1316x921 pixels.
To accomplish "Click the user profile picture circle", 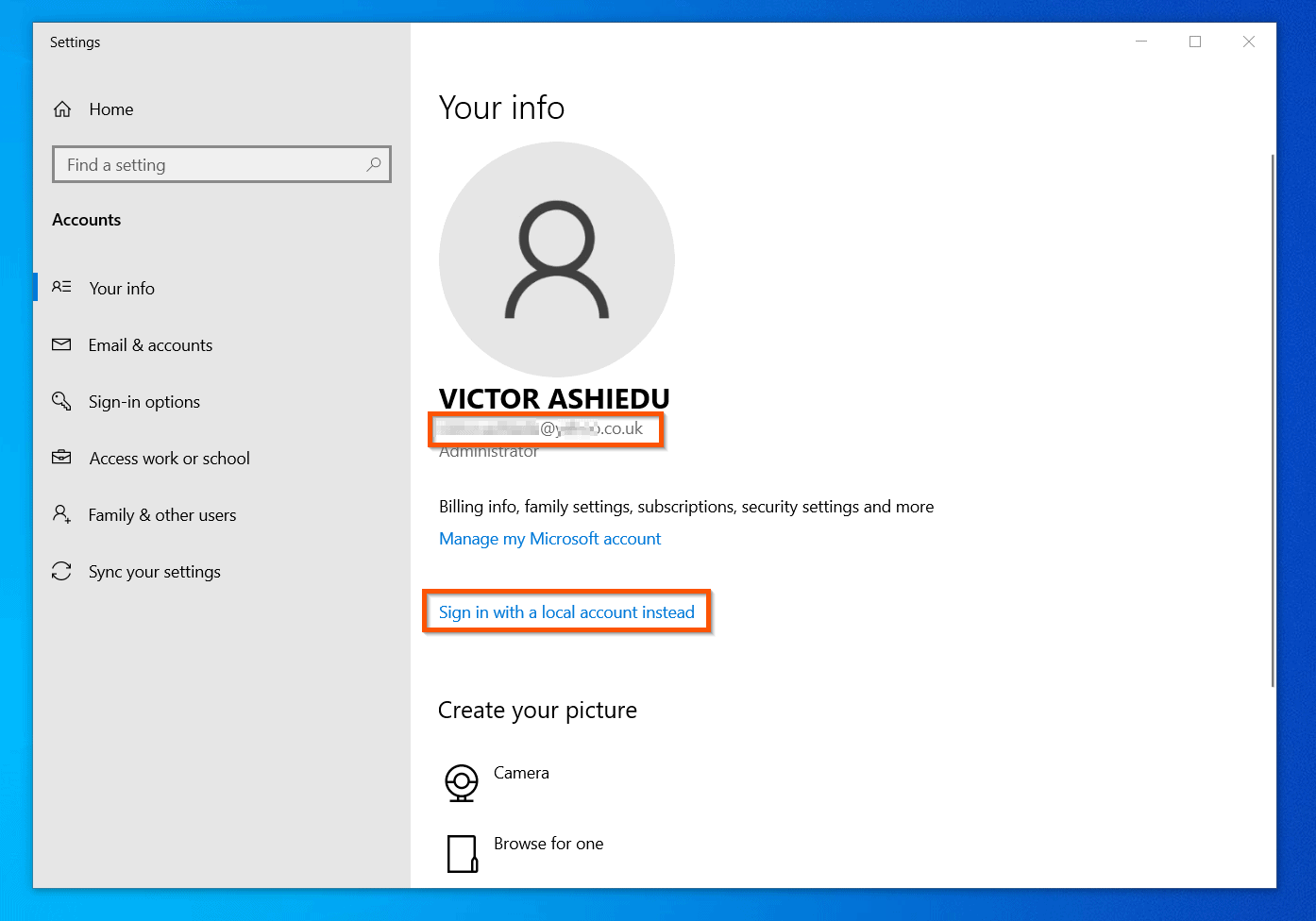I will [557, 260].
